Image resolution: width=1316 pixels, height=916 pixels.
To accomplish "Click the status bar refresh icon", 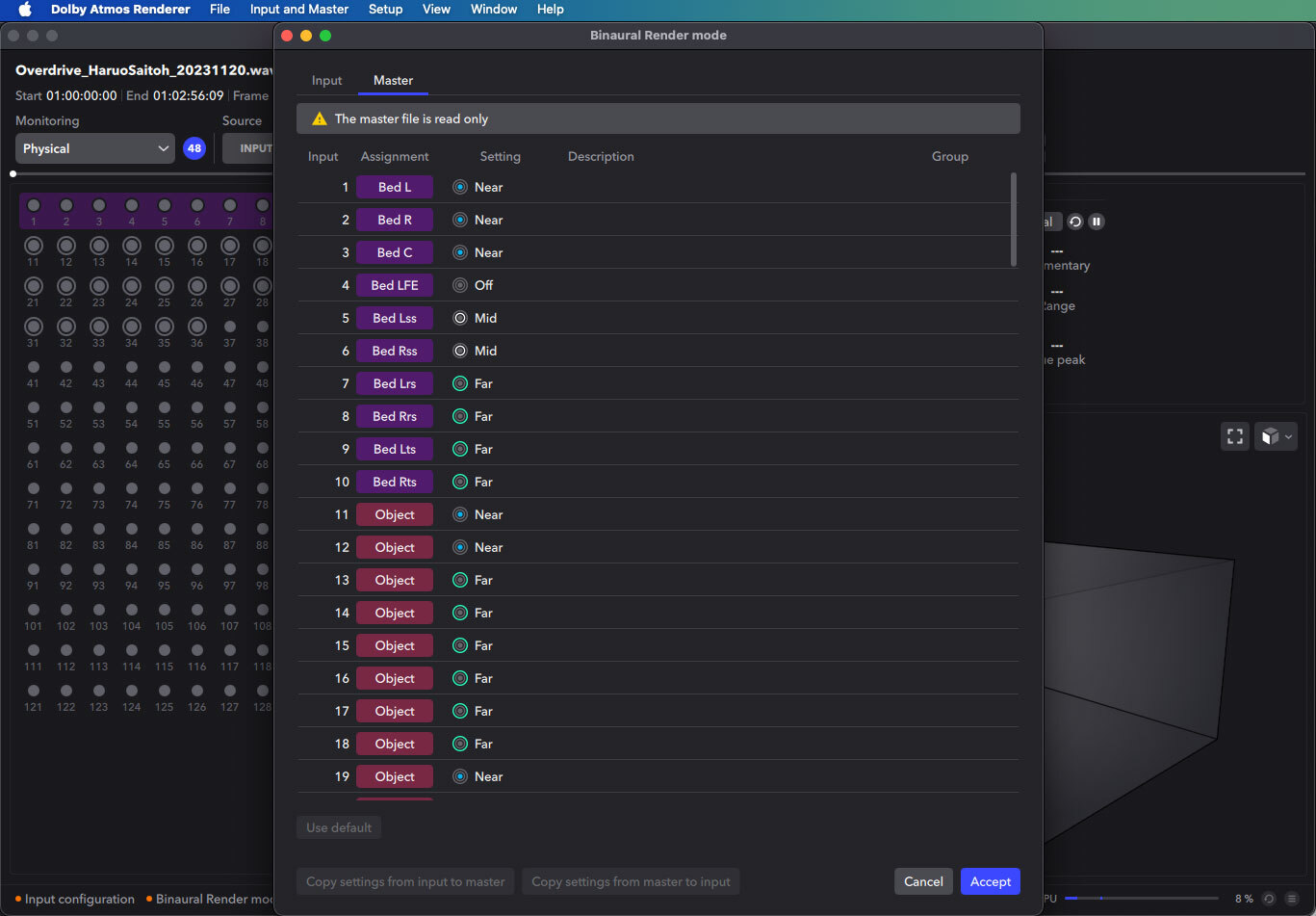I will tap(1269, 899).
